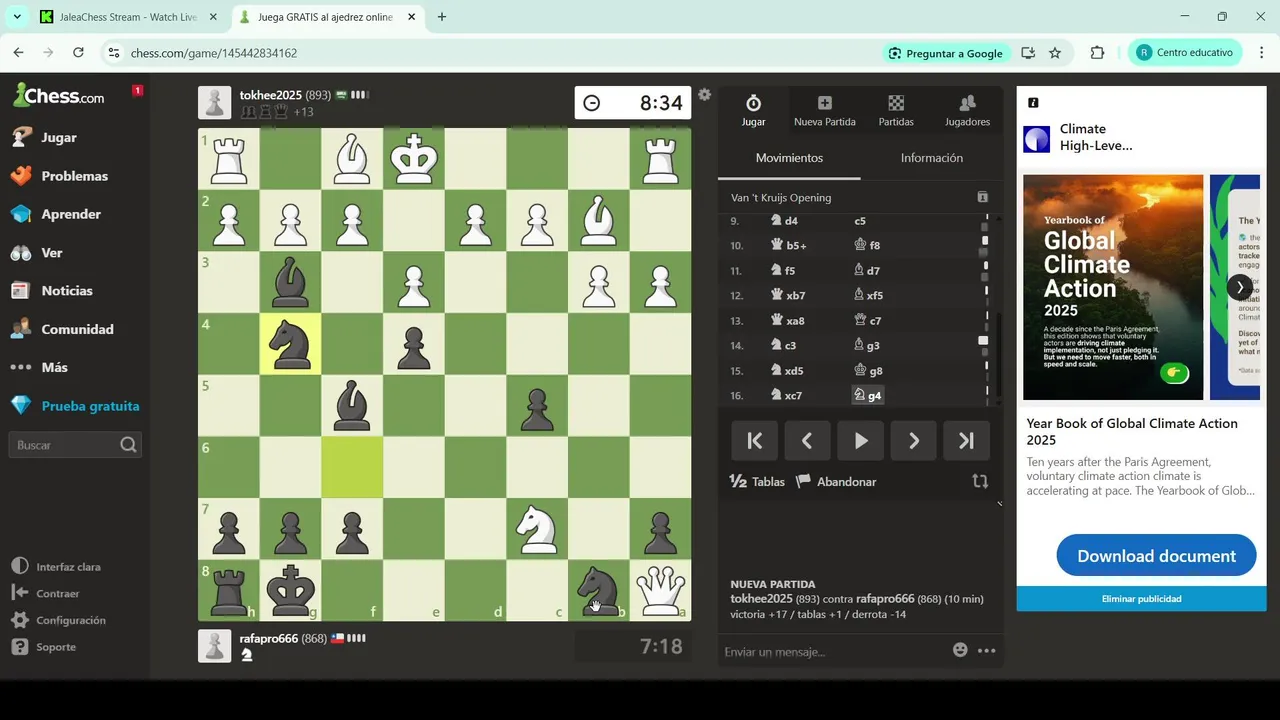Select move 16 g4
Screen dimensions: 1280x720
coord(868,396)
